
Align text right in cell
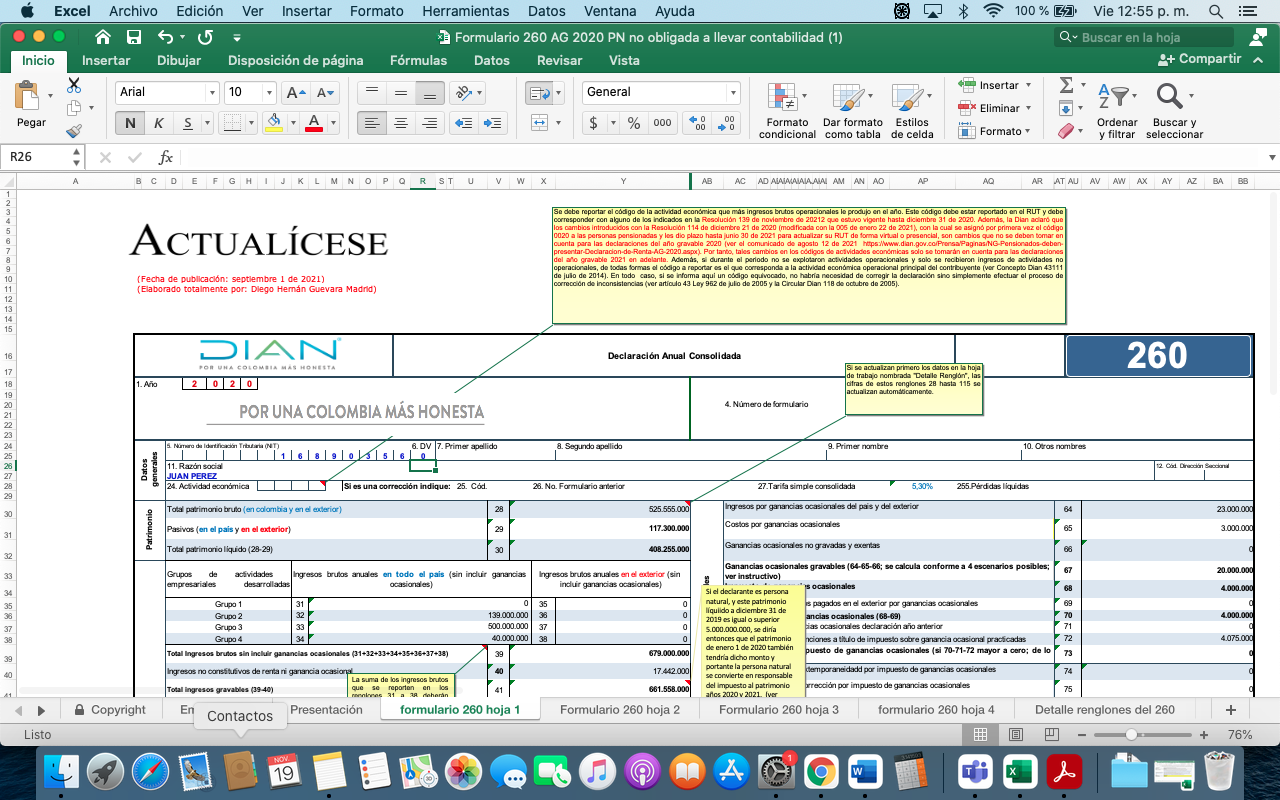[430, 124]
